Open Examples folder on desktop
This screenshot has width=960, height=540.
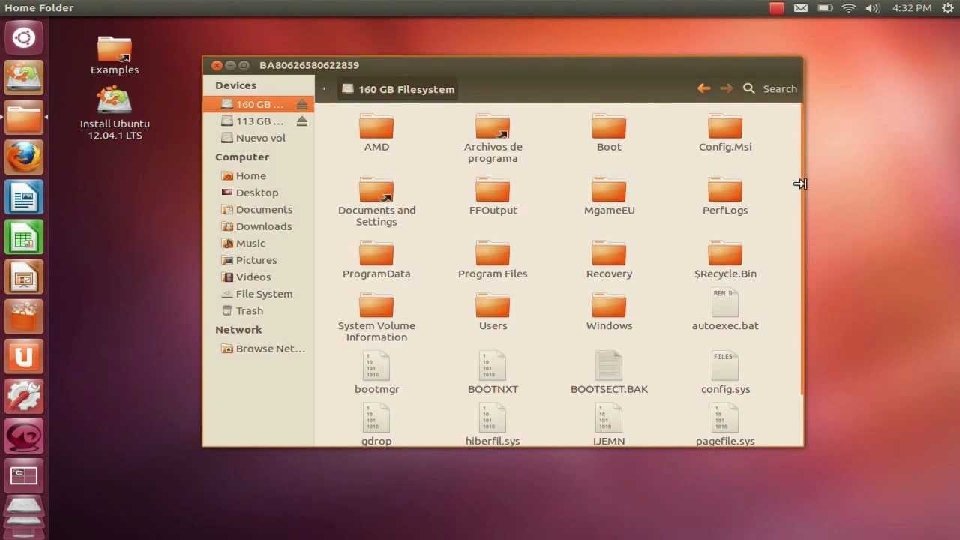click(x=114, y=55)
